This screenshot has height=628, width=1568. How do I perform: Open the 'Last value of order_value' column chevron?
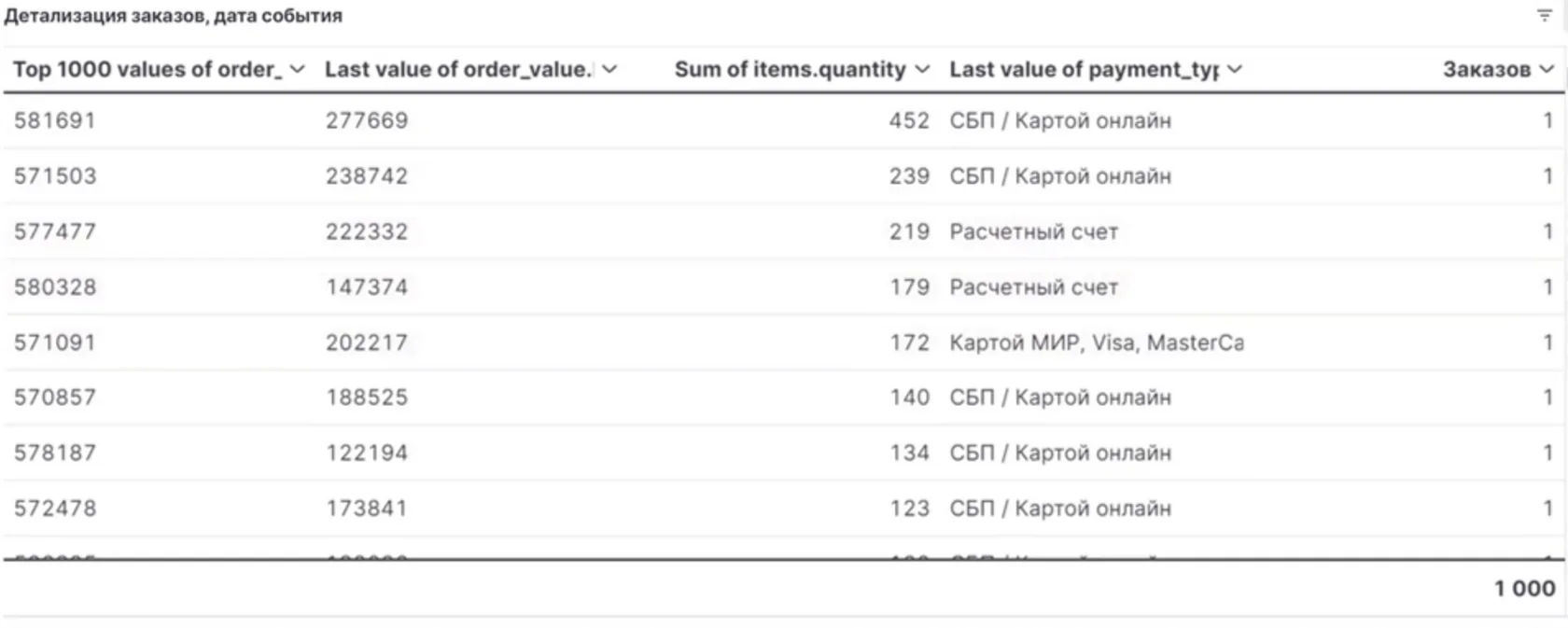tap(609, 70)
